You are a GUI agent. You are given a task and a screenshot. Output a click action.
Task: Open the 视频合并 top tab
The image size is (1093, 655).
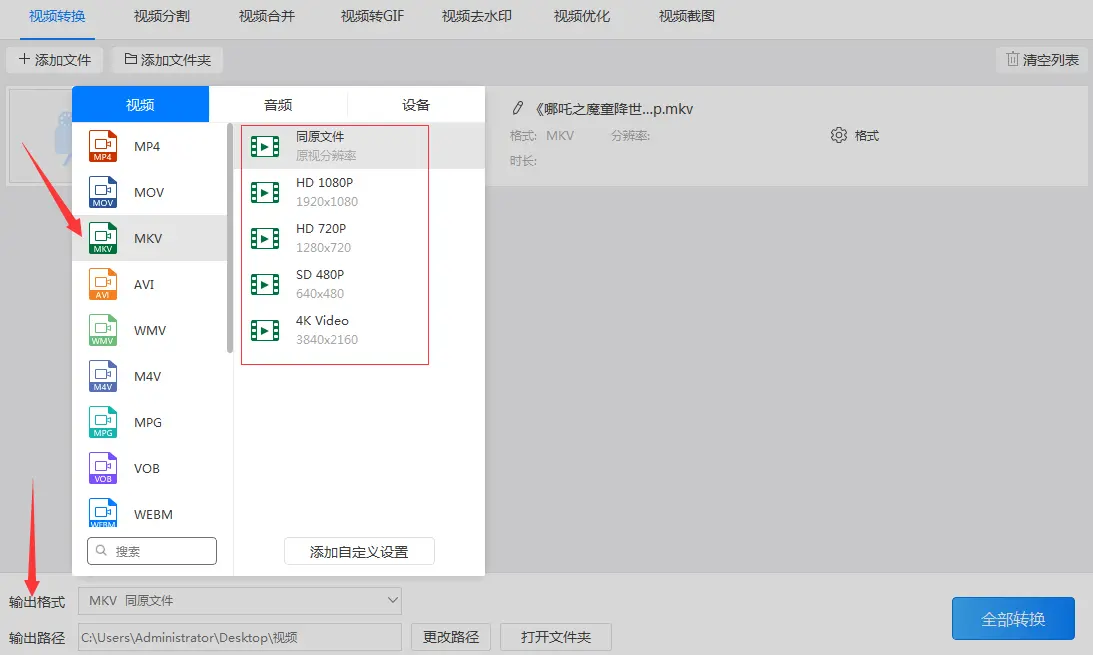[267, 16]
